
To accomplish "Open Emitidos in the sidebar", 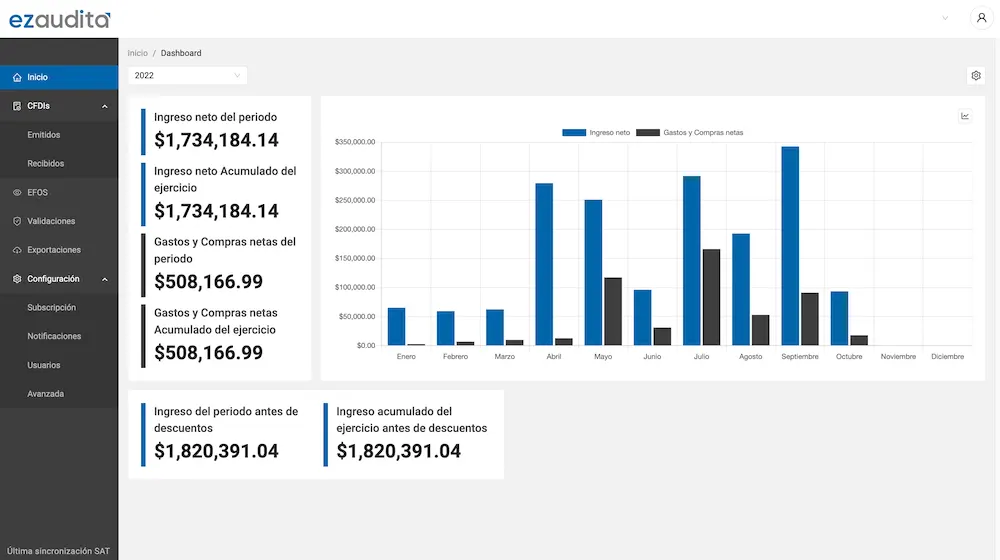I will point(44,135).
